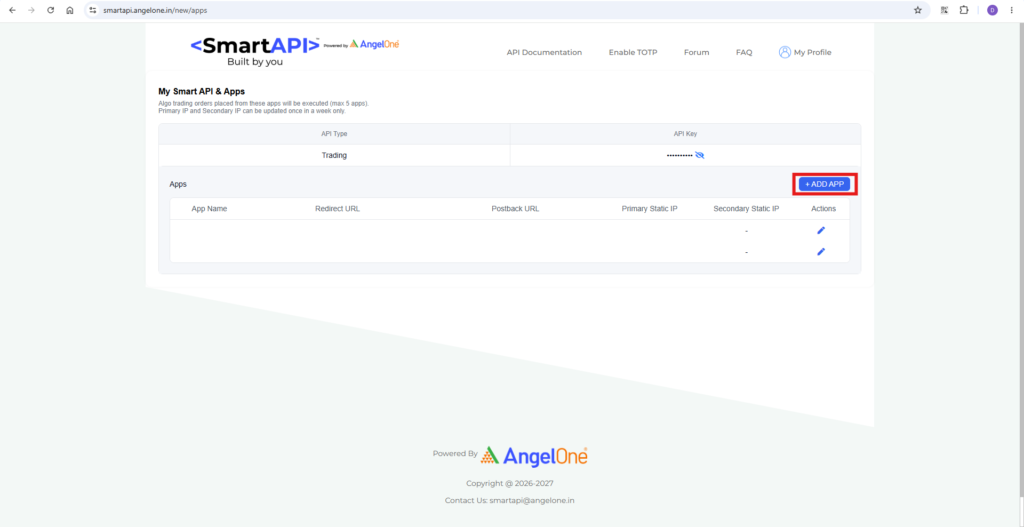Open the QR code extension icon
Viewport: 1024px width, 527px height.
point(944,10)
